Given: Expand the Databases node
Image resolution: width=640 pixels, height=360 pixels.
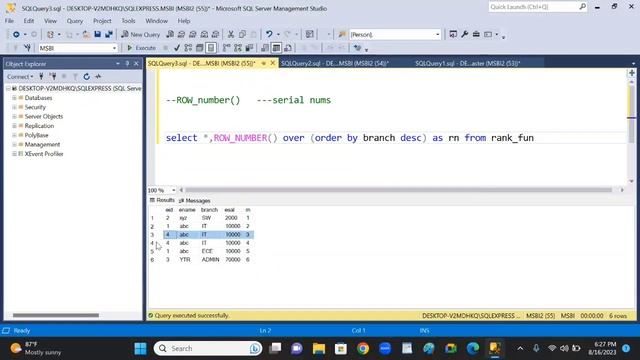Looking at the screenshot, I should (x=14, y=98).
